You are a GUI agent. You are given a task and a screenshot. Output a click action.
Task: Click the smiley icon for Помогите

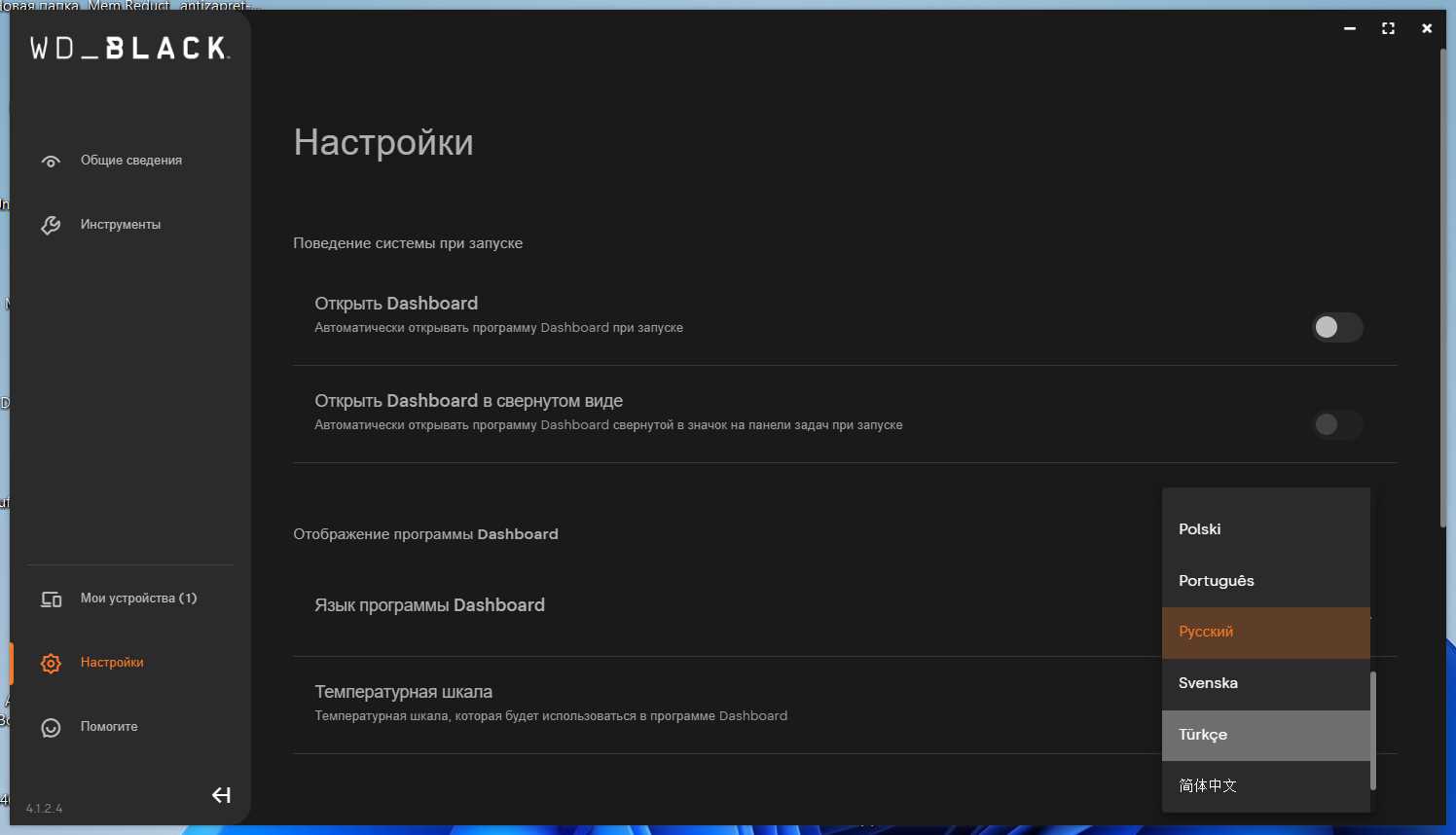(x=51, y=727)
